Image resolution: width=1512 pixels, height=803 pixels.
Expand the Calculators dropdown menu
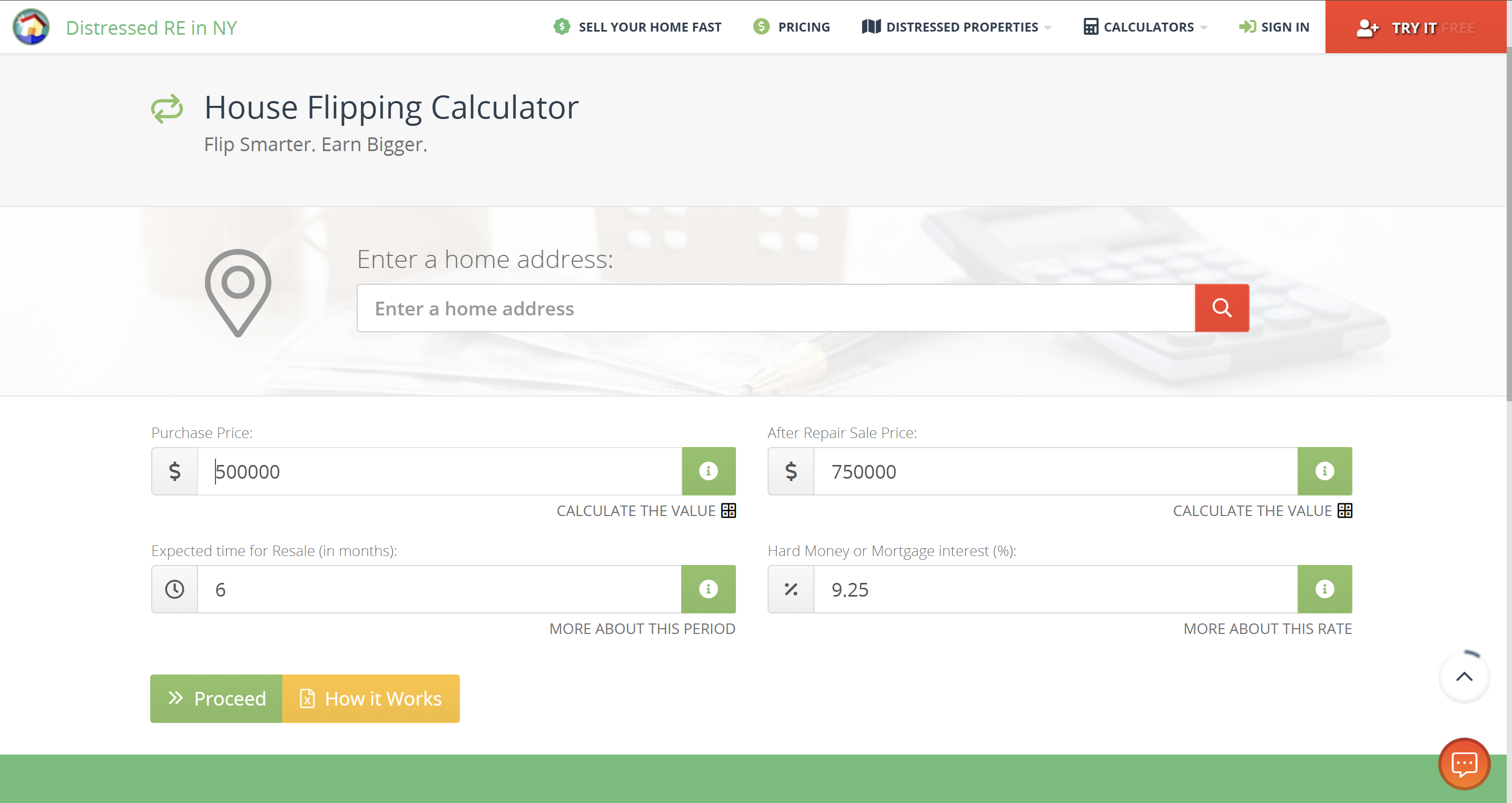coord(1145,27)
